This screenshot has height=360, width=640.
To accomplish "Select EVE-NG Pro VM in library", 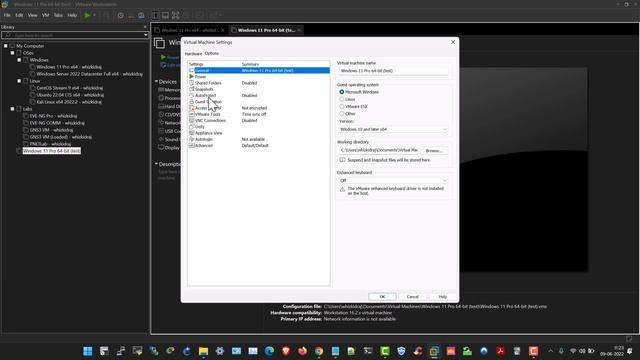I will click(x=53, y=116).
